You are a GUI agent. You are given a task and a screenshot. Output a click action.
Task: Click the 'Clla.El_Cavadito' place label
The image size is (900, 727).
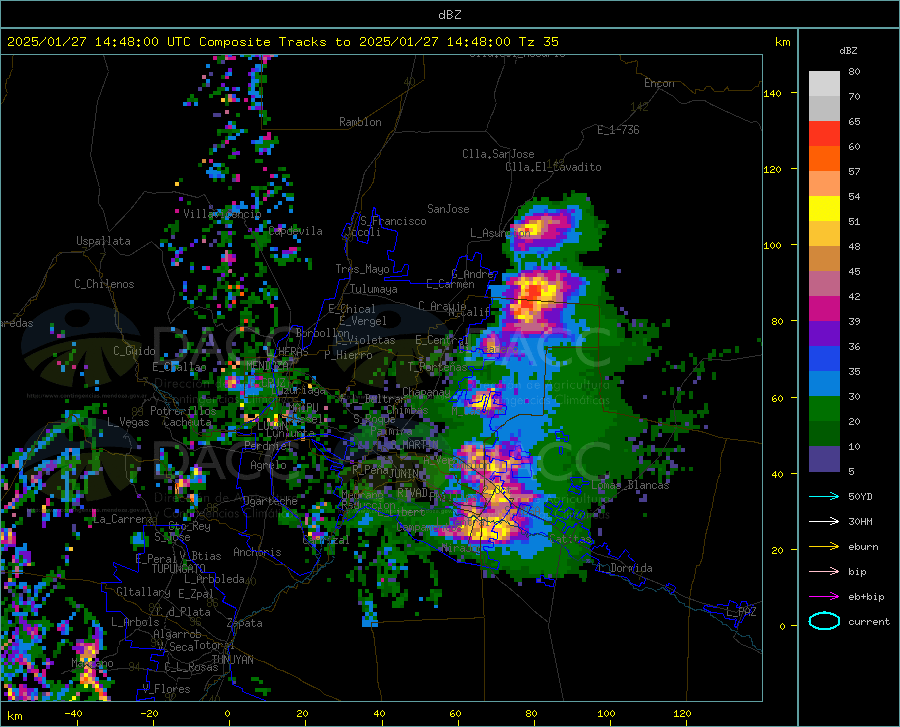tap(553, 168)
